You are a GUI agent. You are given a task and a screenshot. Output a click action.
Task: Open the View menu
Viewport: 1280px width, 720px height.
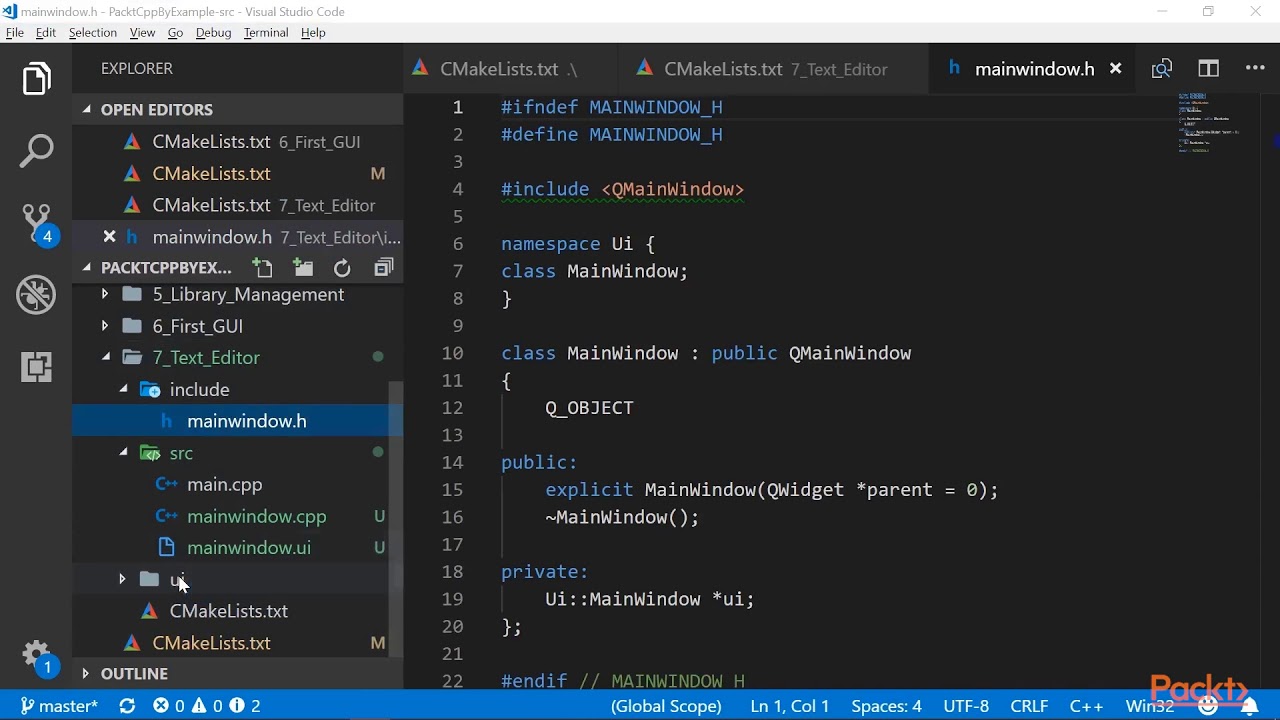pyautogui.click(x=142, y=32)
